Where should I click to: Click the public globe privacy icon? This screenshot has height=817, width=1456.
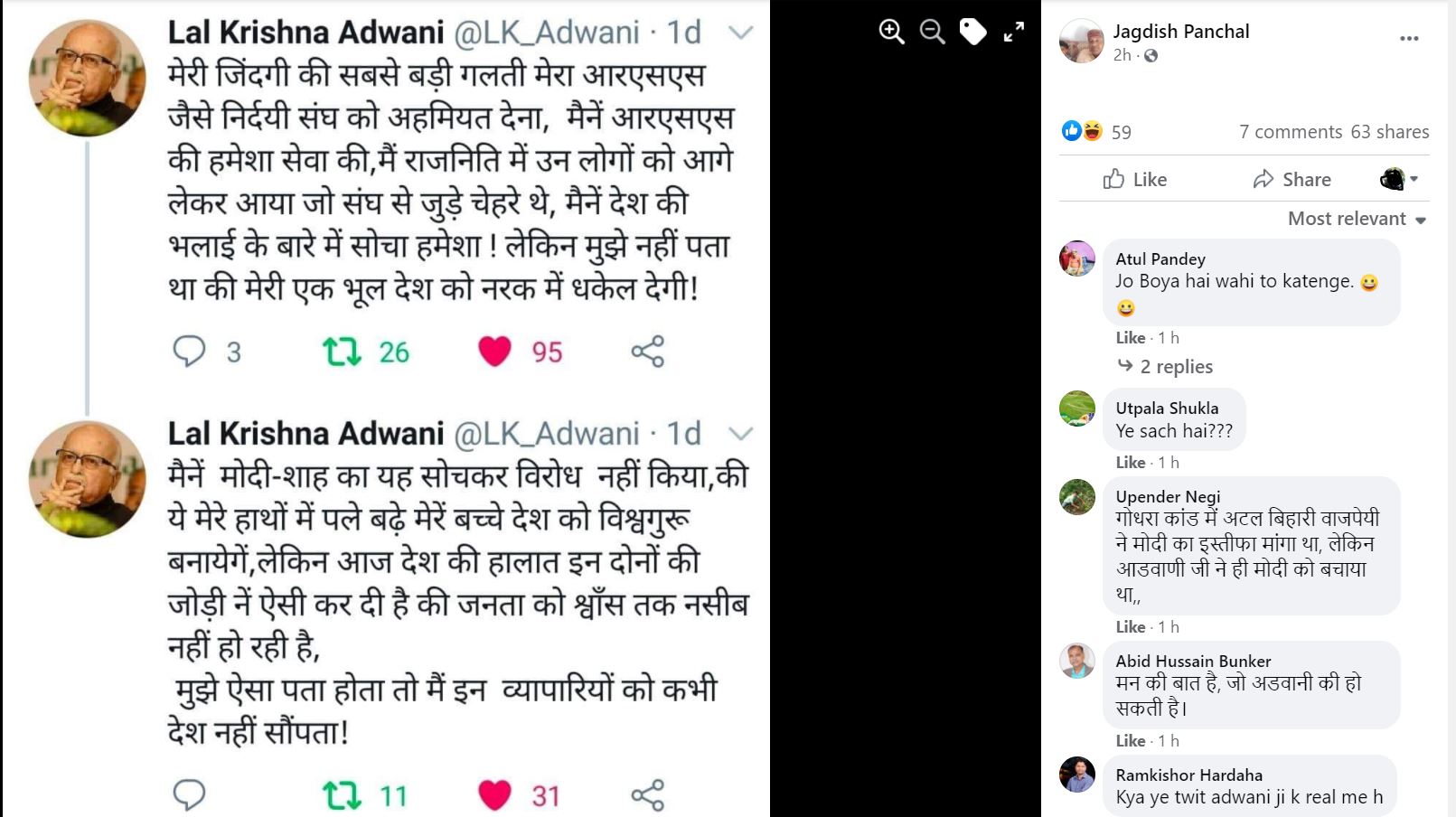pos(1151,56)
